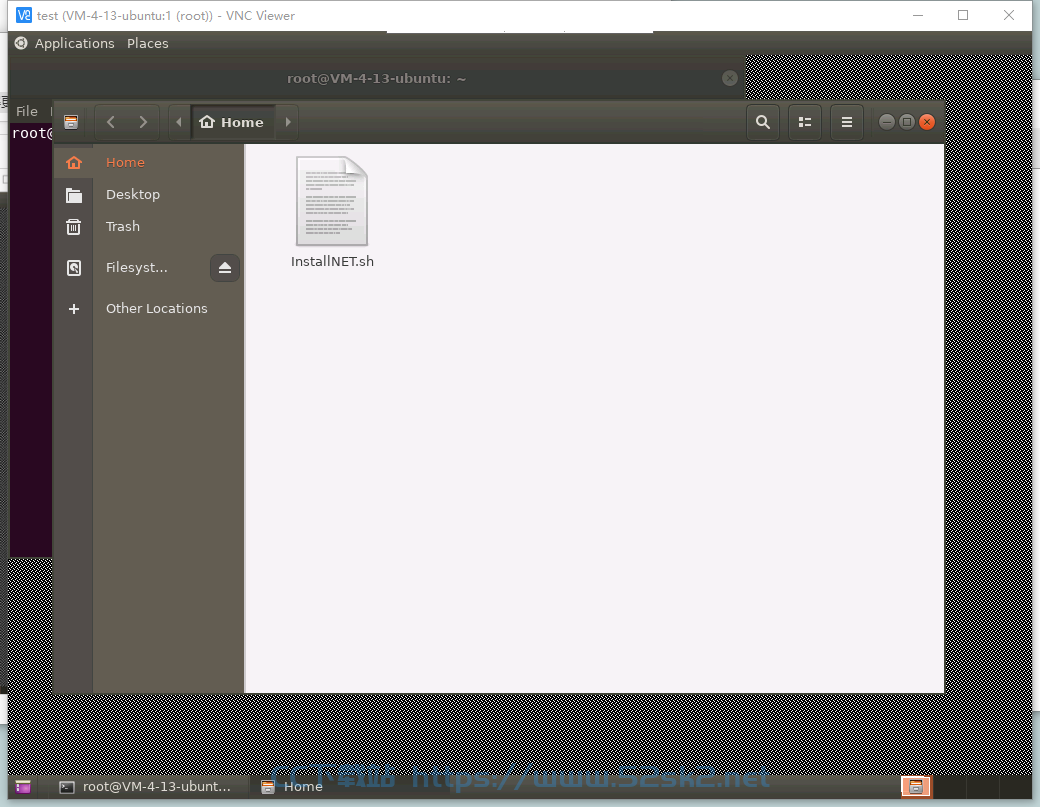Click the VNC Viewer title bar logo
The height and width of the screenshot is (807, 1040).
coord(24,15)
